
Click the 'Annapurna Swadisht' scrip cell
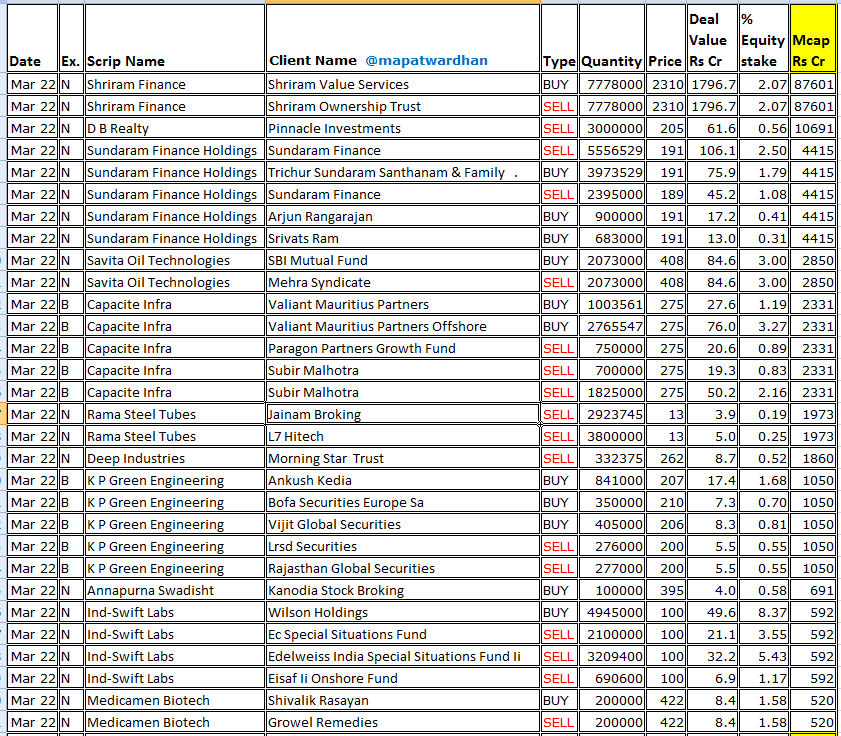pyautogui.click(x=175, y=590)
